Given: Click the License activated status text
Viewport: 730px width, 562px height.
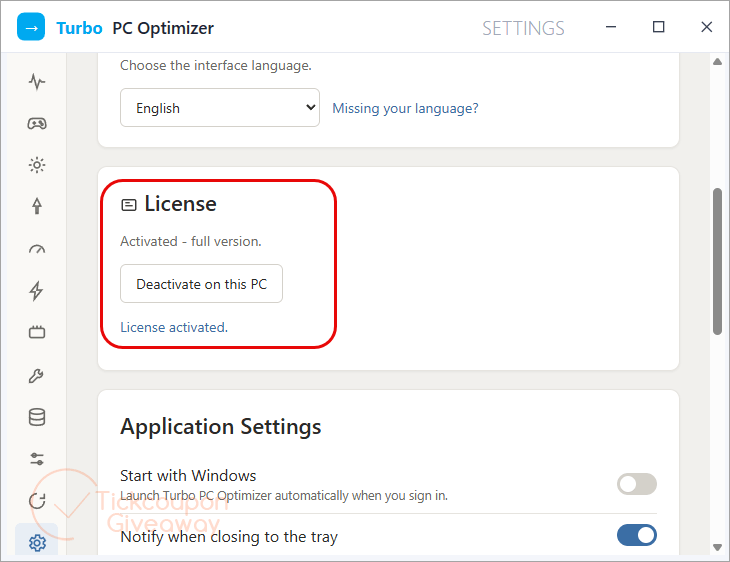Looking at the screenshot, I should [x=174, y=327].
